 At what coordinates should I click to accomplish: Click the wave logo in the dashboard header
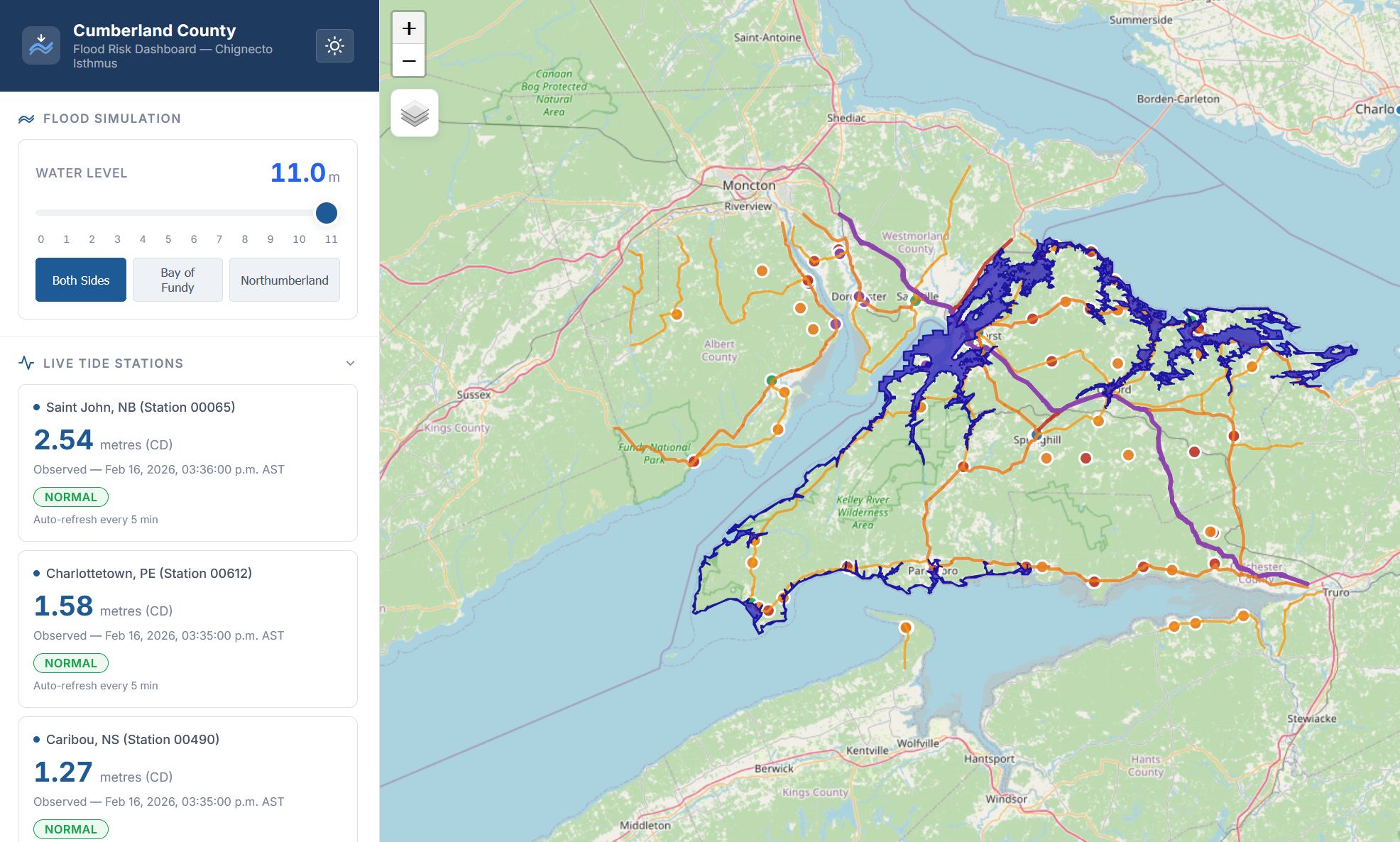(41, 45)
